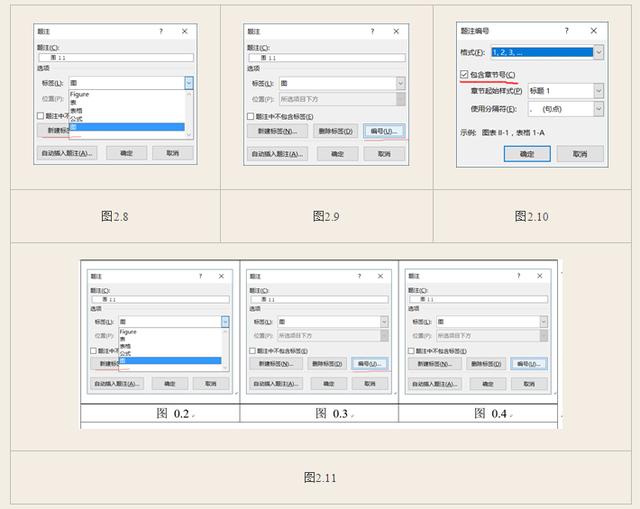Click 自动插入题注(A) in the 图 0.4 dialog
The image size is (640, 509).
point(435,384)
